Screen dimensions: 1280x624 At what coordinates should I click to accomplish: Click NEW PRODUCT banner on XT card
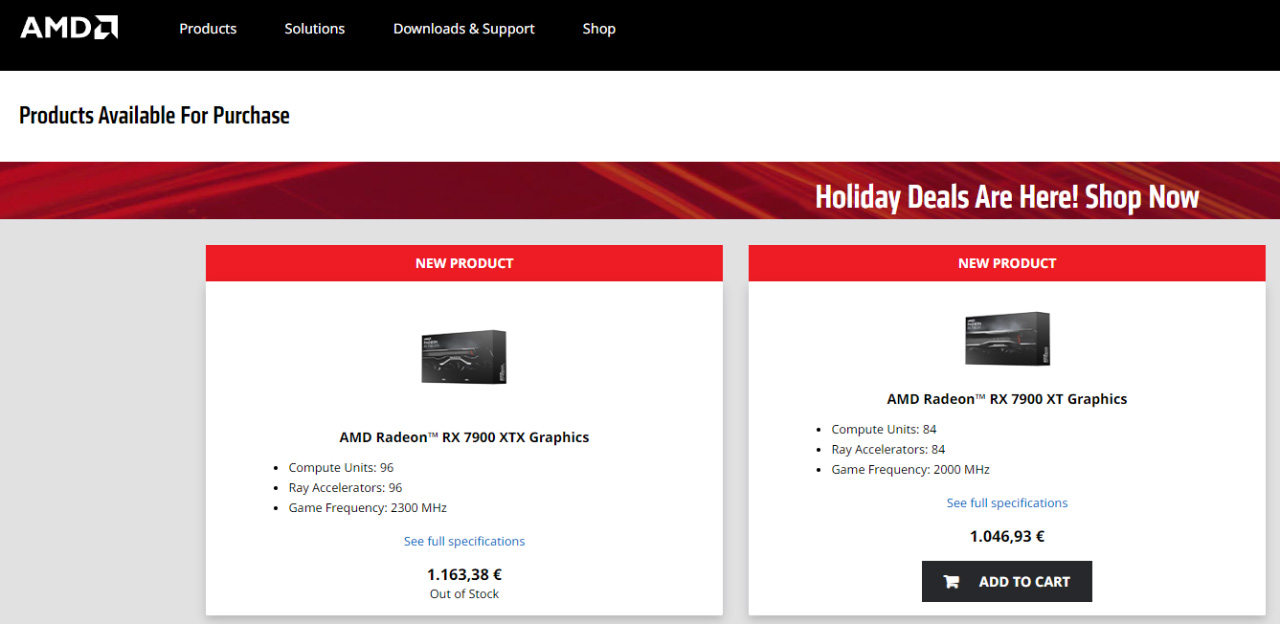pyautogui.click(x=1007, y=263)
